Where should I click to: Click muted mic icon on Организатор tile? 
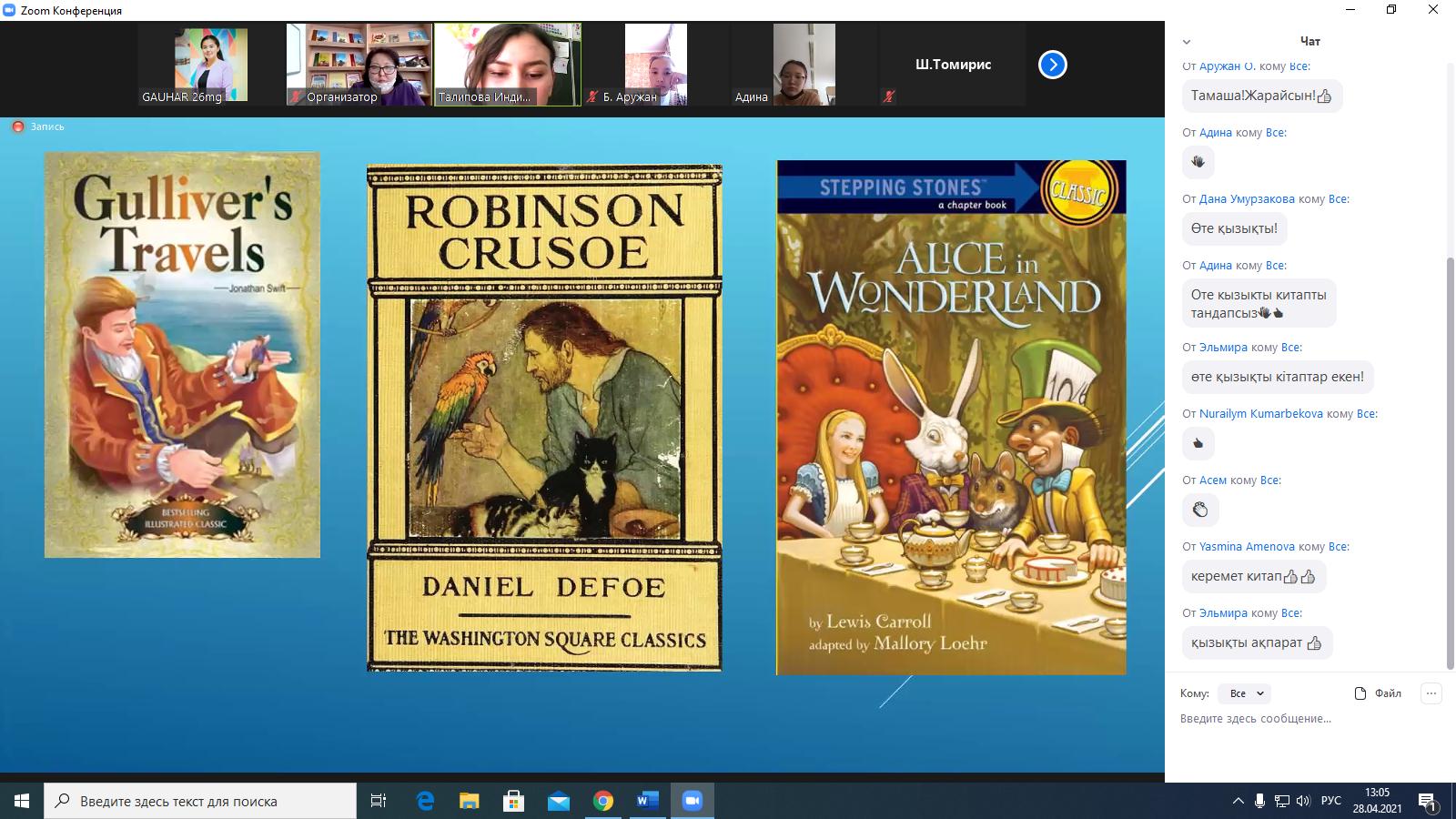click(296, 96)
